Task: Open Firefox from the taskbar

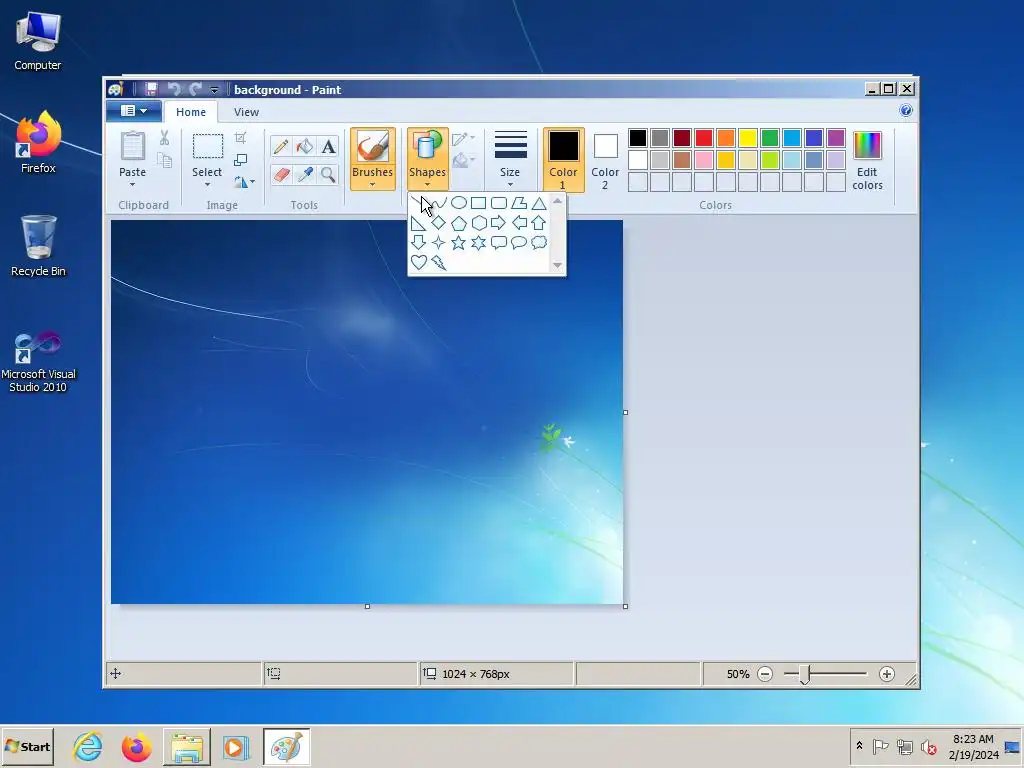Action: coord(136,747)
